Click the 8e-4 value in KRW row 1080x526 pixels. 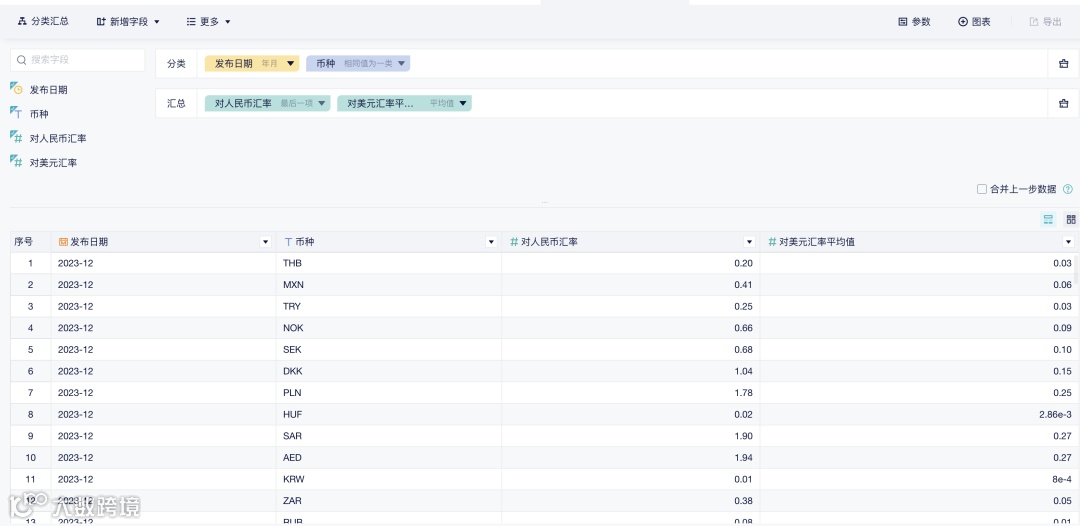click(1061, 479)
